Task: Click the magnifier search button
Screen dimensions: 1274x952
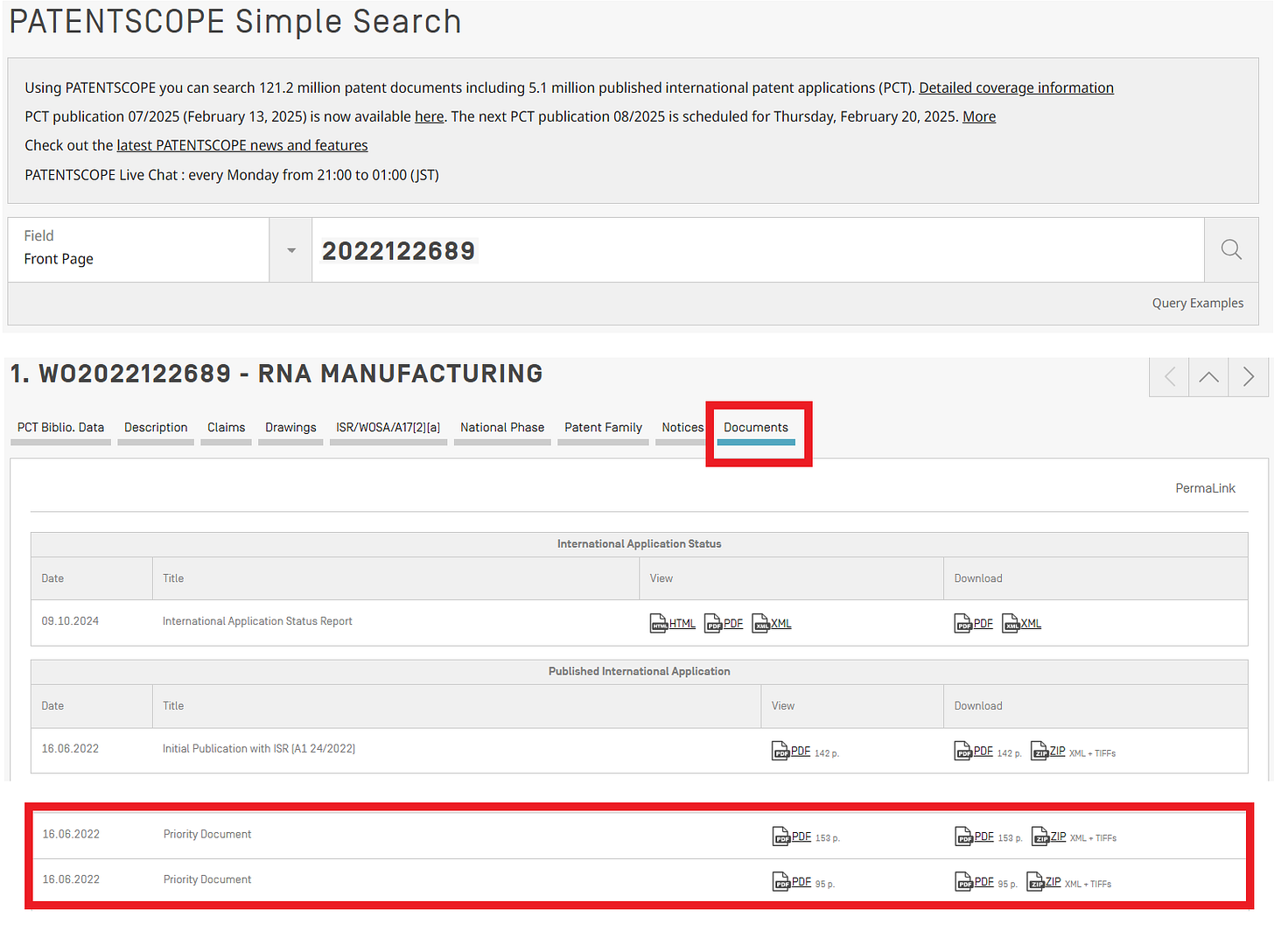Action: click(1231, 249)
